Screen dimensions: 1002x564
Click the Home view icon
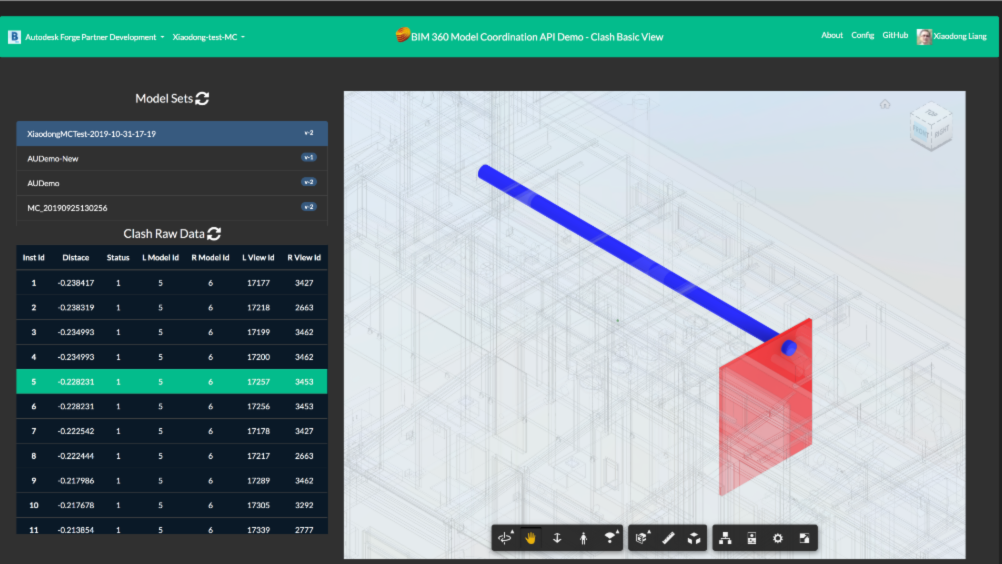point(885,104)
